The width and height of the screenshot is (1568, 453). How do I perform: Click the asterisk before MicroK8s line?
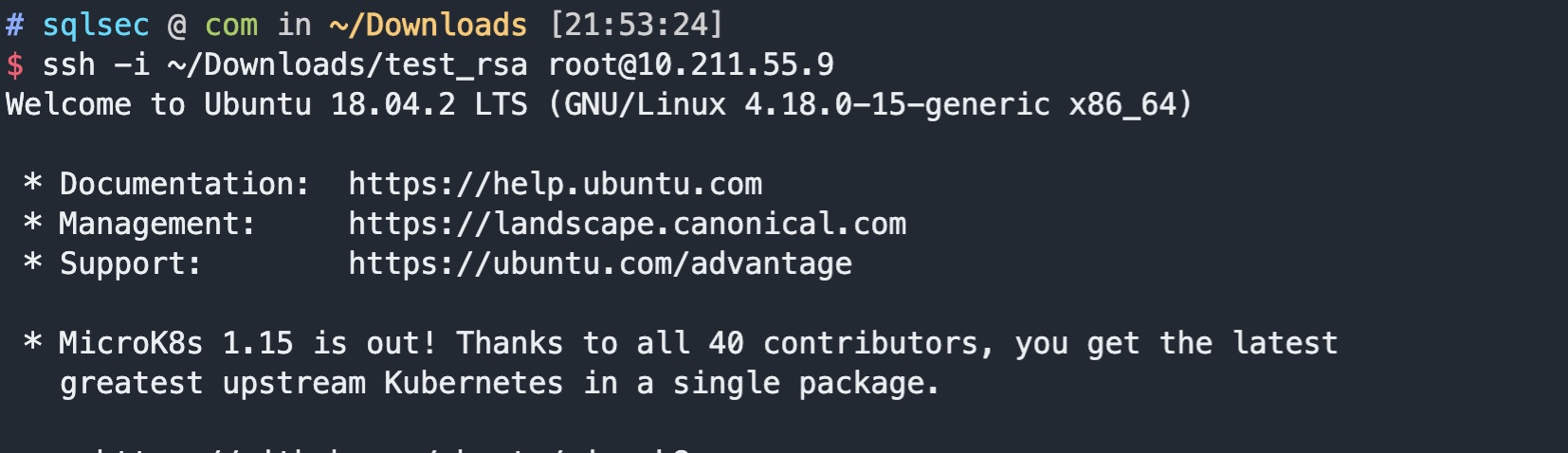(32, 341)
